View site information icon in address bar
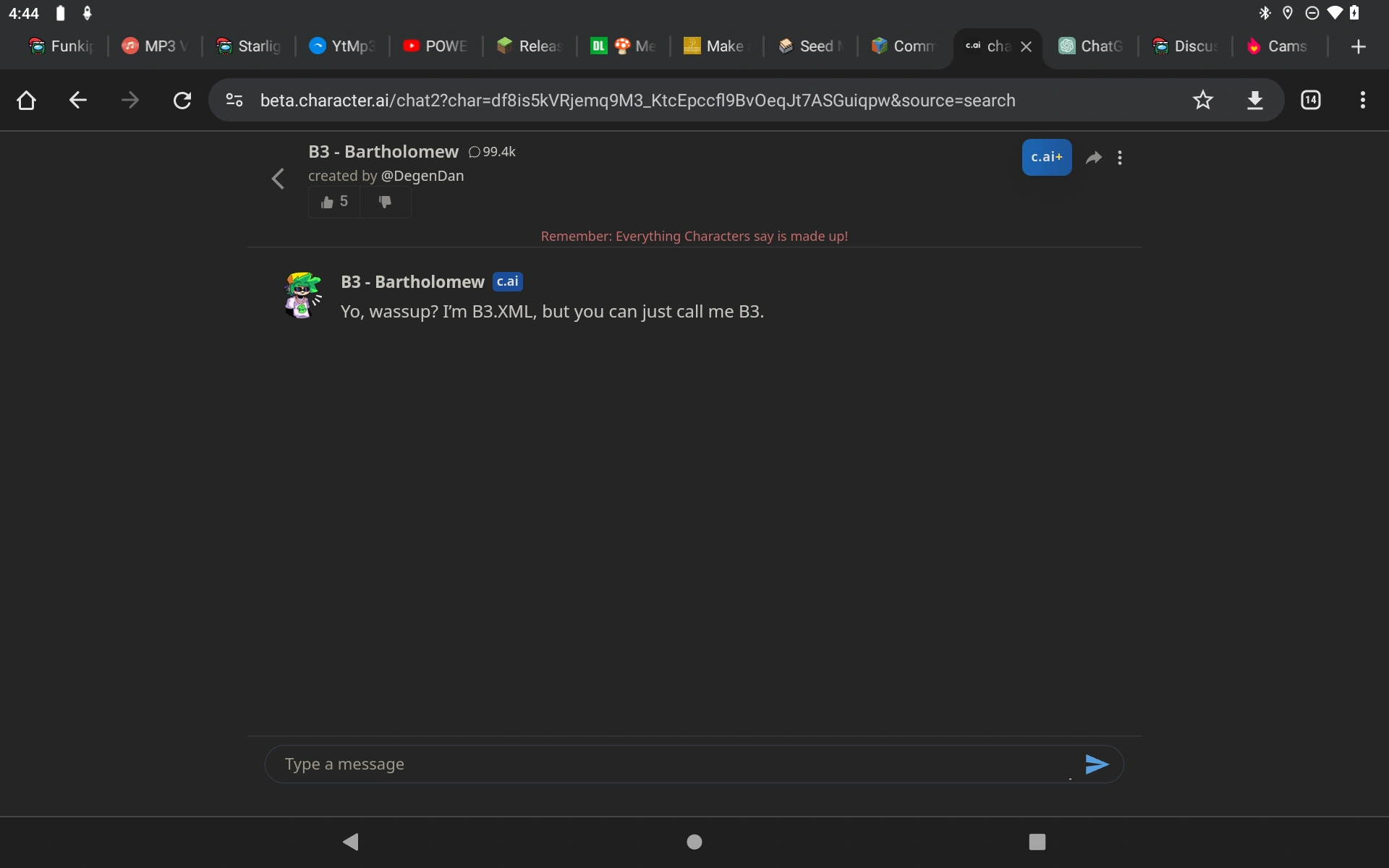 234,100
